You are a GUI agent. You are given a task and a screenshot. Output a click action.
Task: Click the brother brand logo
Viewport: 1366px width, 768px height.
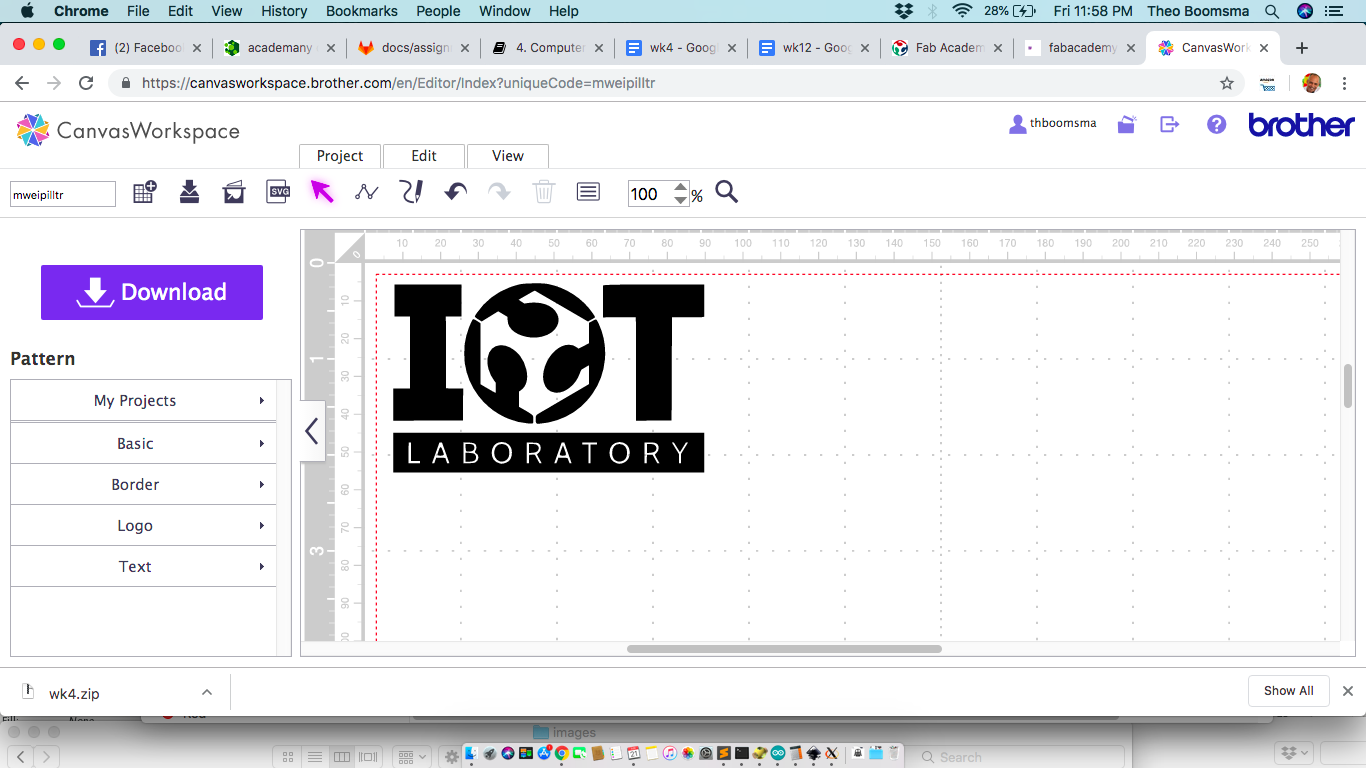[x=1301, y=125]
